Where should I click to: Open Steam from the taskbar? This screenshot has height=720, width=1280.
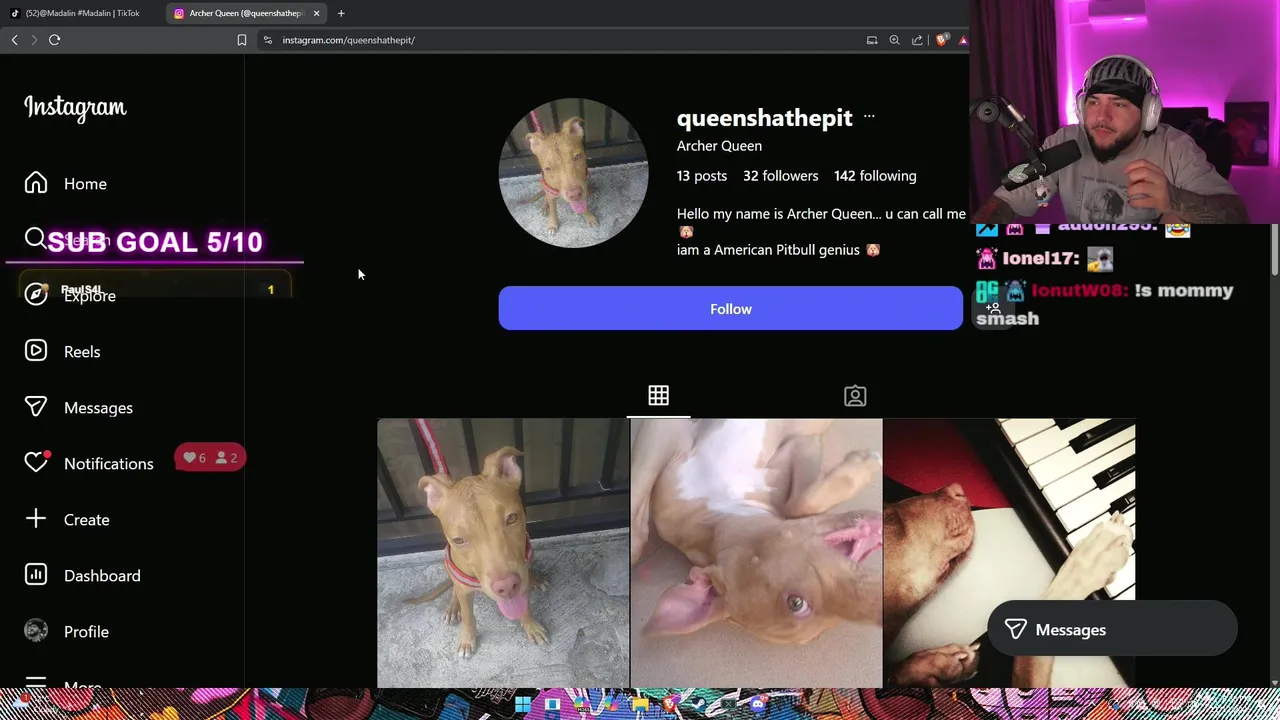699,704
